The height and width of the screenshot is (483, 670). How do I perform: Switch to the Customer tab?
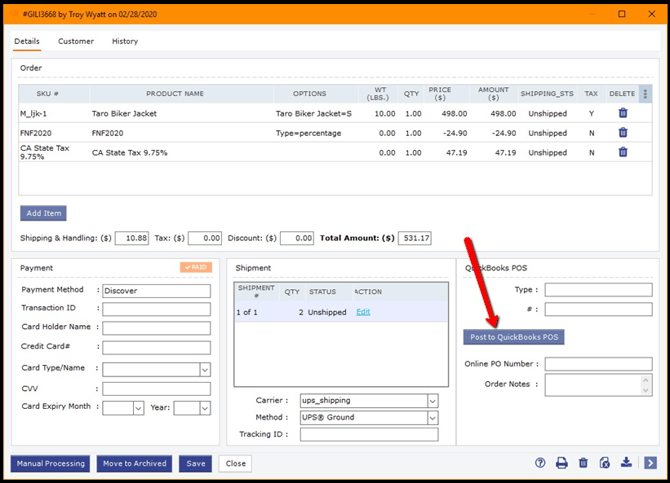pyautogui.click(x=76, y=42)
